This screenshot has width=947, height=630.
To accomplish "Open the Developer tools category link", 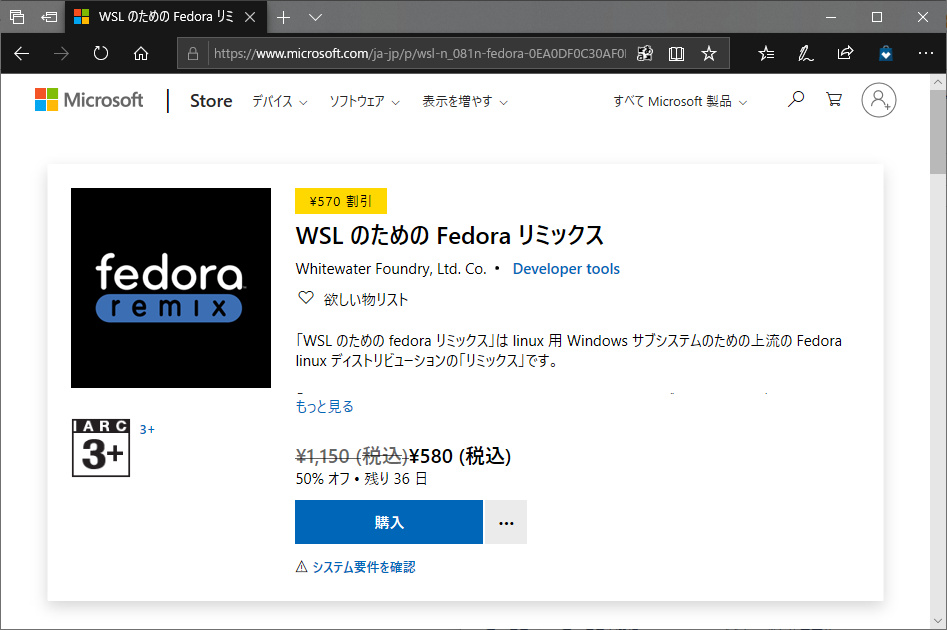I will [x=566, y=268].
